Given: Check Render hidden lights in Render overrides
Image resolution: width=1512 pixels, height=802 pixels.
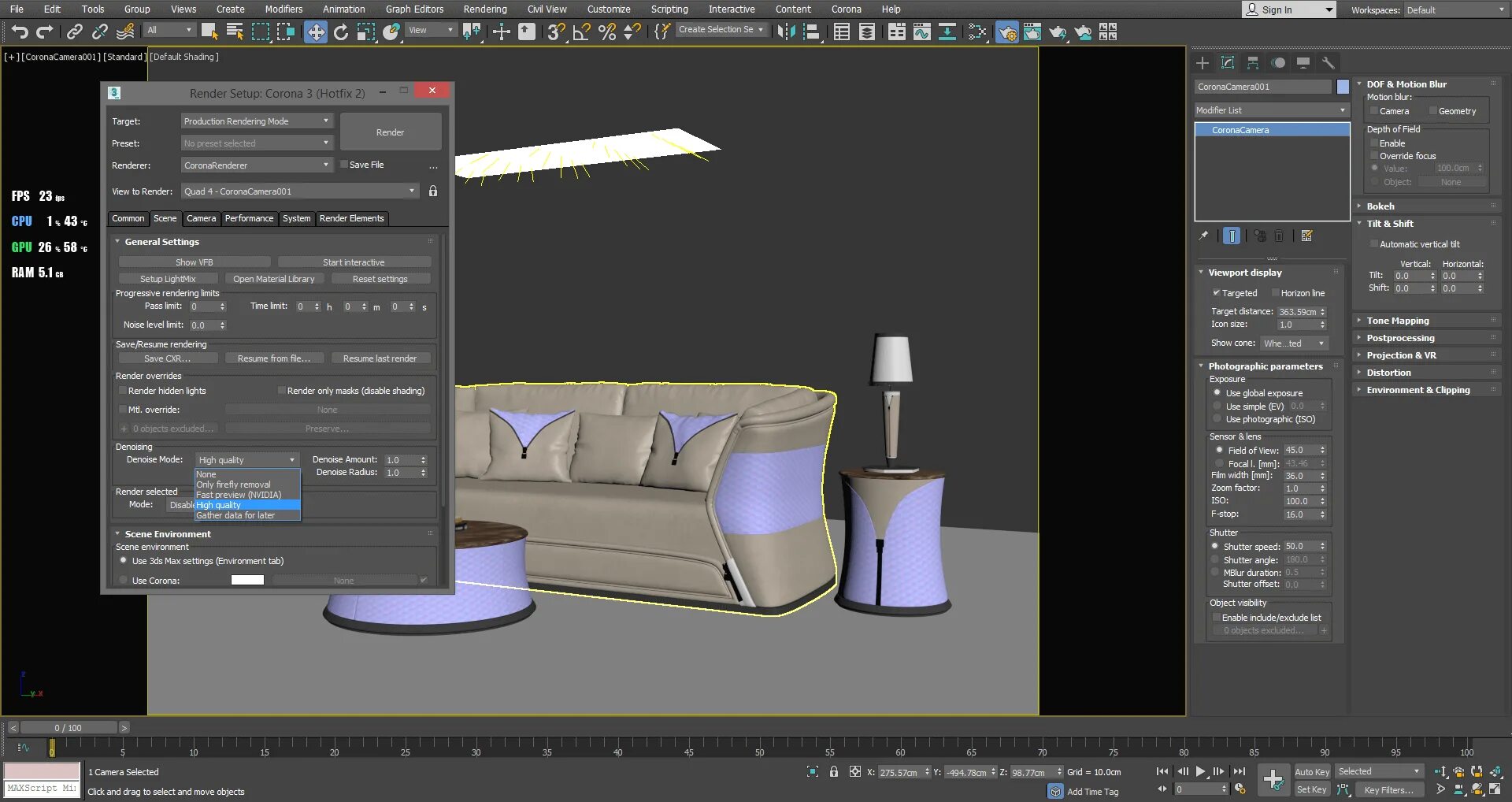Looking at the screenshot, I should pyautogui.click(x=124, y=390).
